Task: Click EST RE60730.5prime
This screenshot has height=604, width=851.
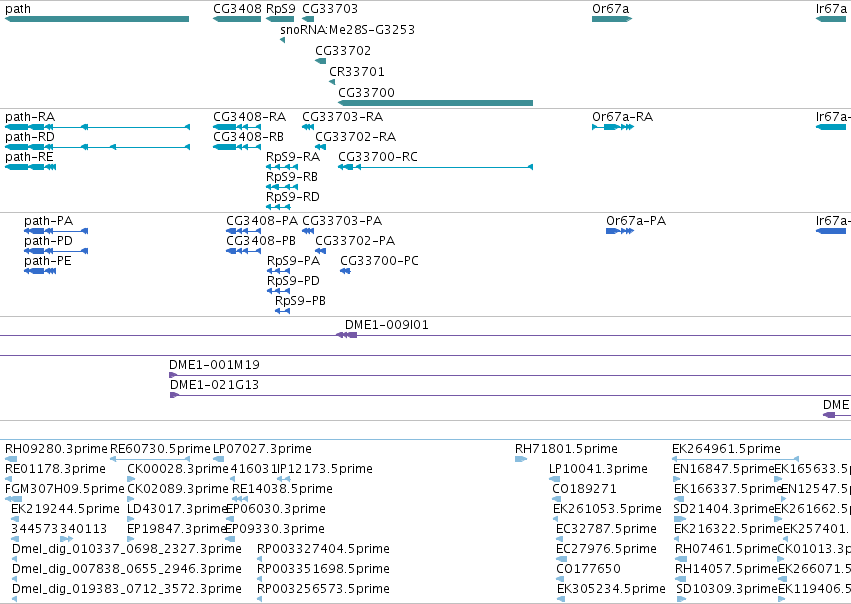Action: pyautogui.click(x=150, y=459)
